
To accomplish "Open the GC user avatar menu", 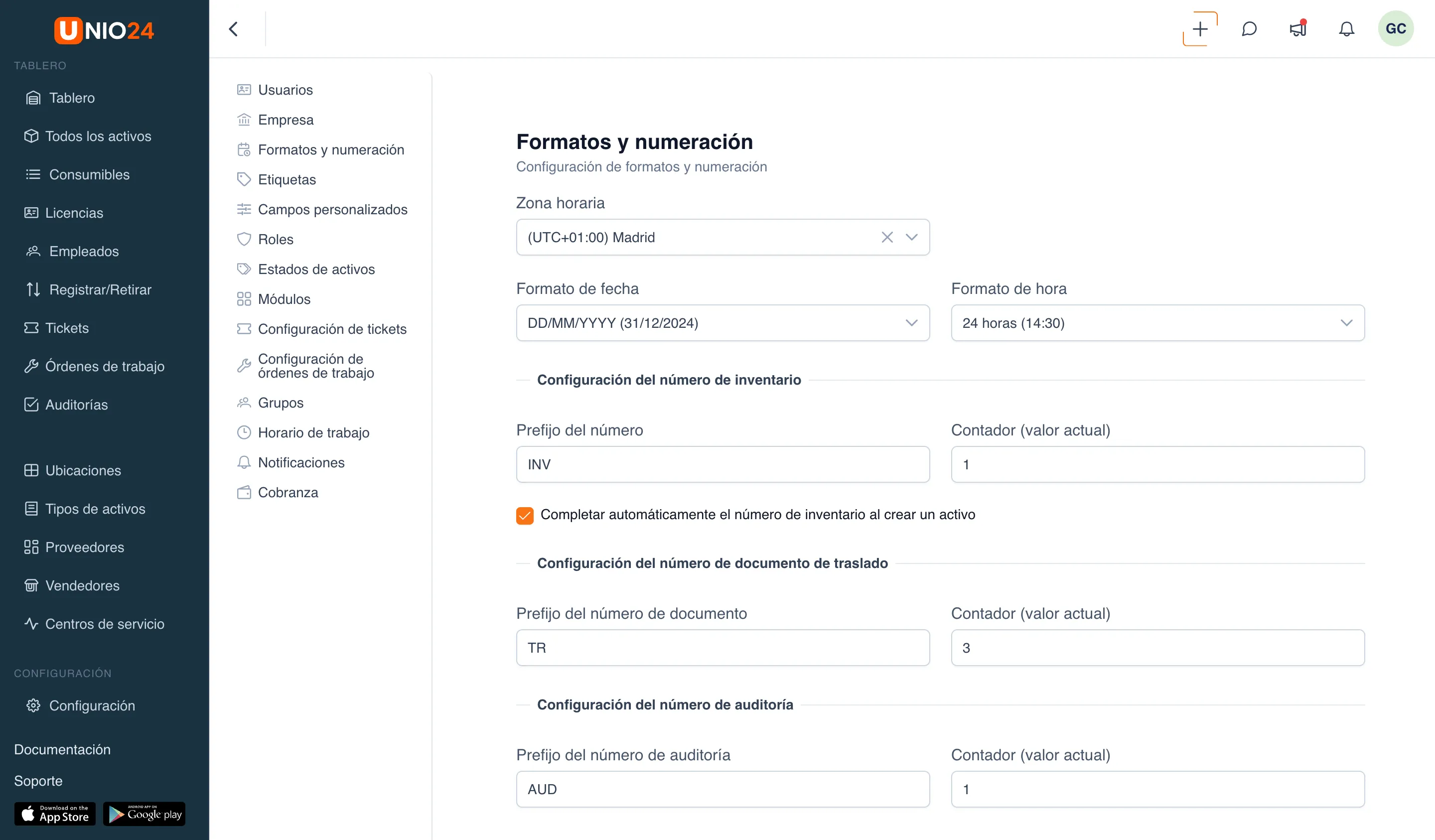I will (x=1395, y=28).
